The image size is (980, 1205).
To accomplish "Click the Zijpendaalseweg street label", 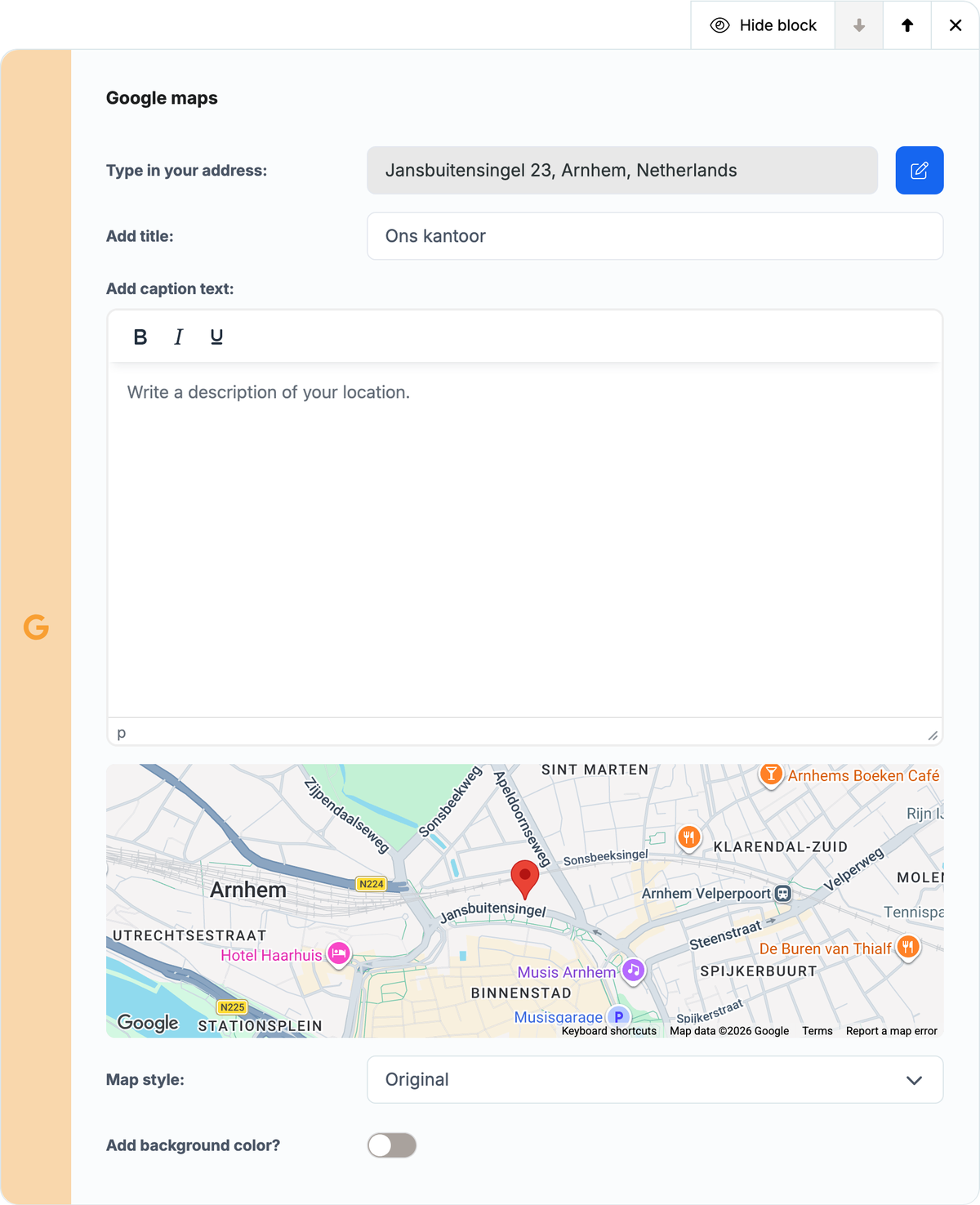I will coord(346,816).
